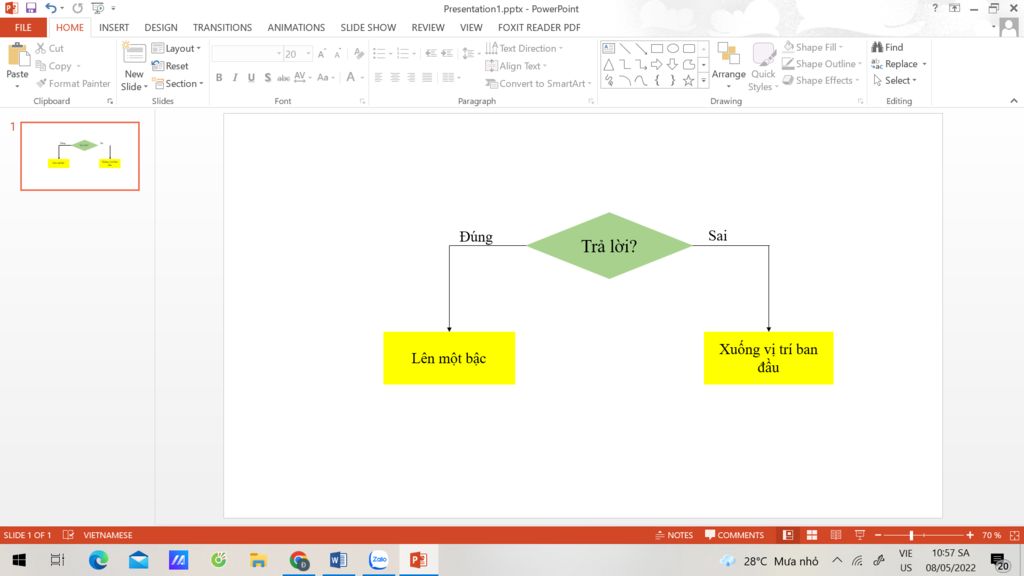Switch to the INSERT tab
This screenshot has height=576, width=1024.
click(114, 27)
